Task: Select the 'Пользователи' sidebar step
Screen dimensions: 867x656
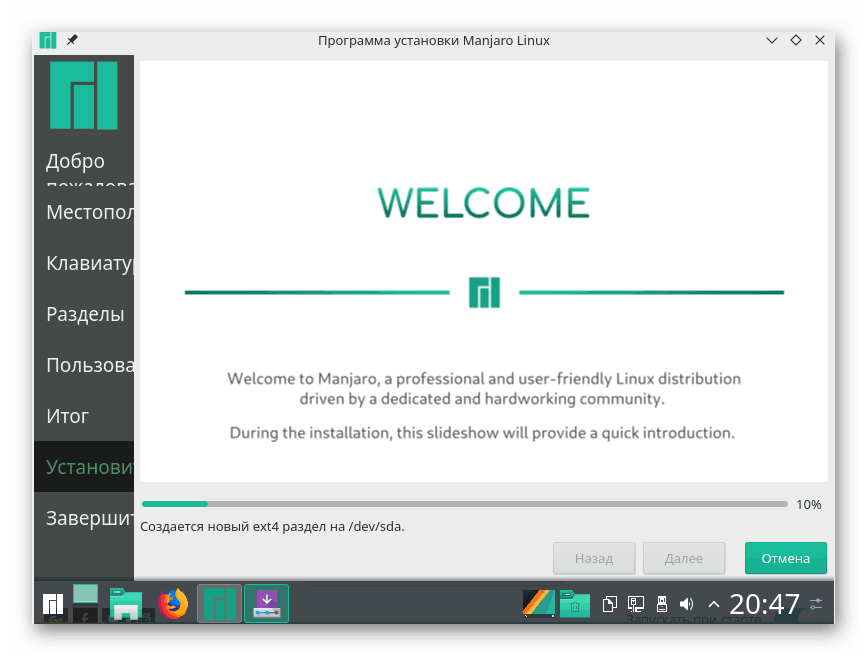Action: click(84, 365)
